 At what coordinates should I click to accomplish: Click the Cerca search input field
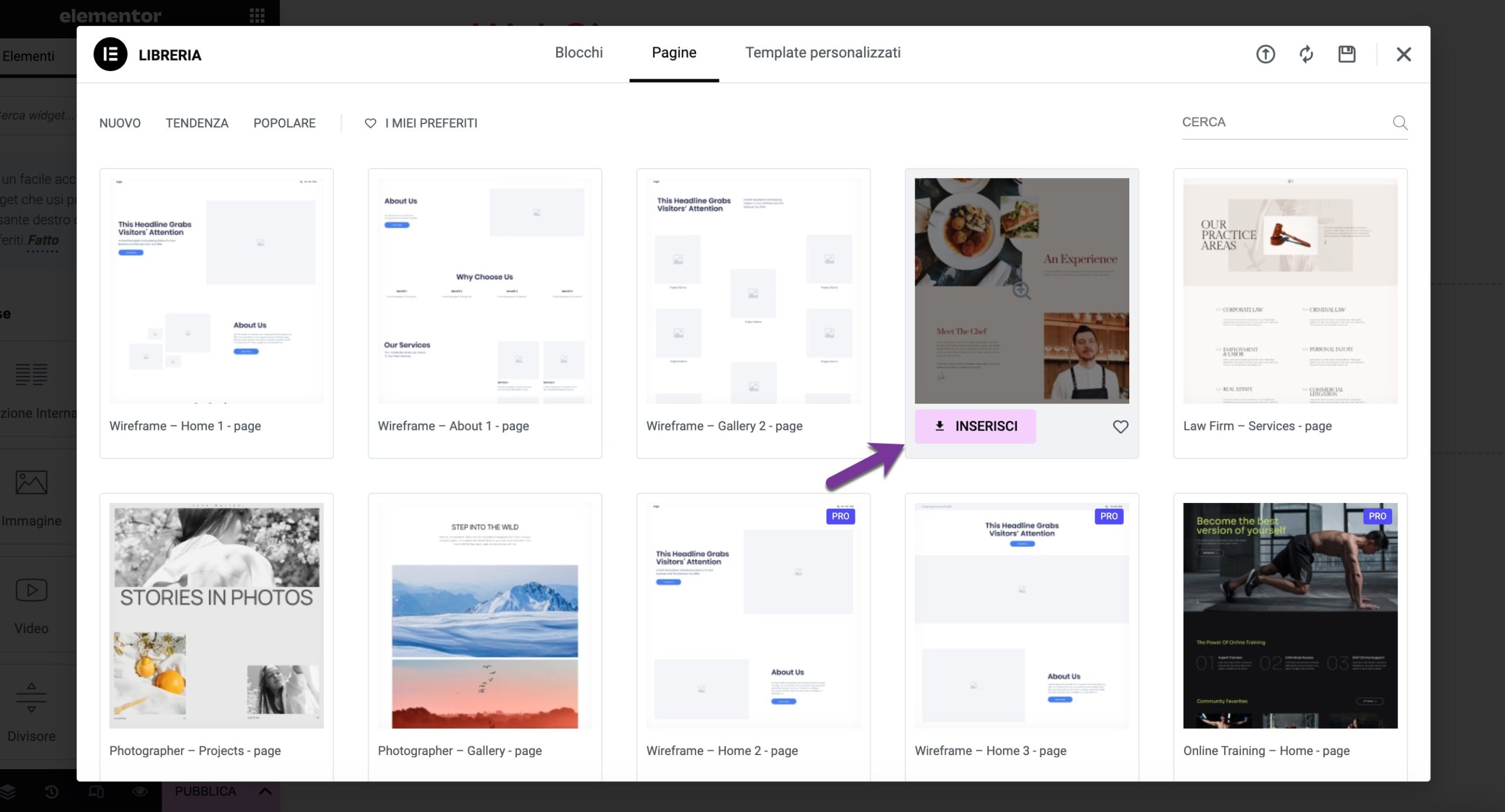point(1282,123)
